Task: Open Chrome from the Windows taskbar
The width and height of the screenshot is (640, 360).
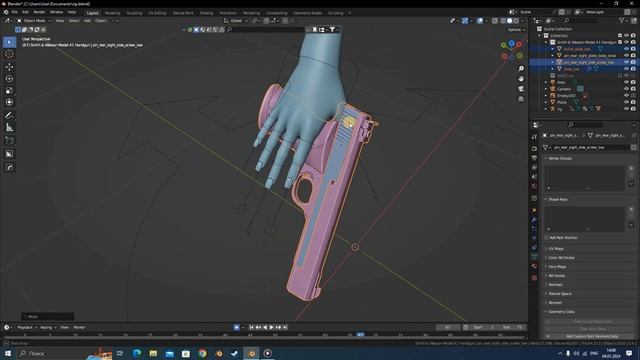Action: [x=202, y=353]
